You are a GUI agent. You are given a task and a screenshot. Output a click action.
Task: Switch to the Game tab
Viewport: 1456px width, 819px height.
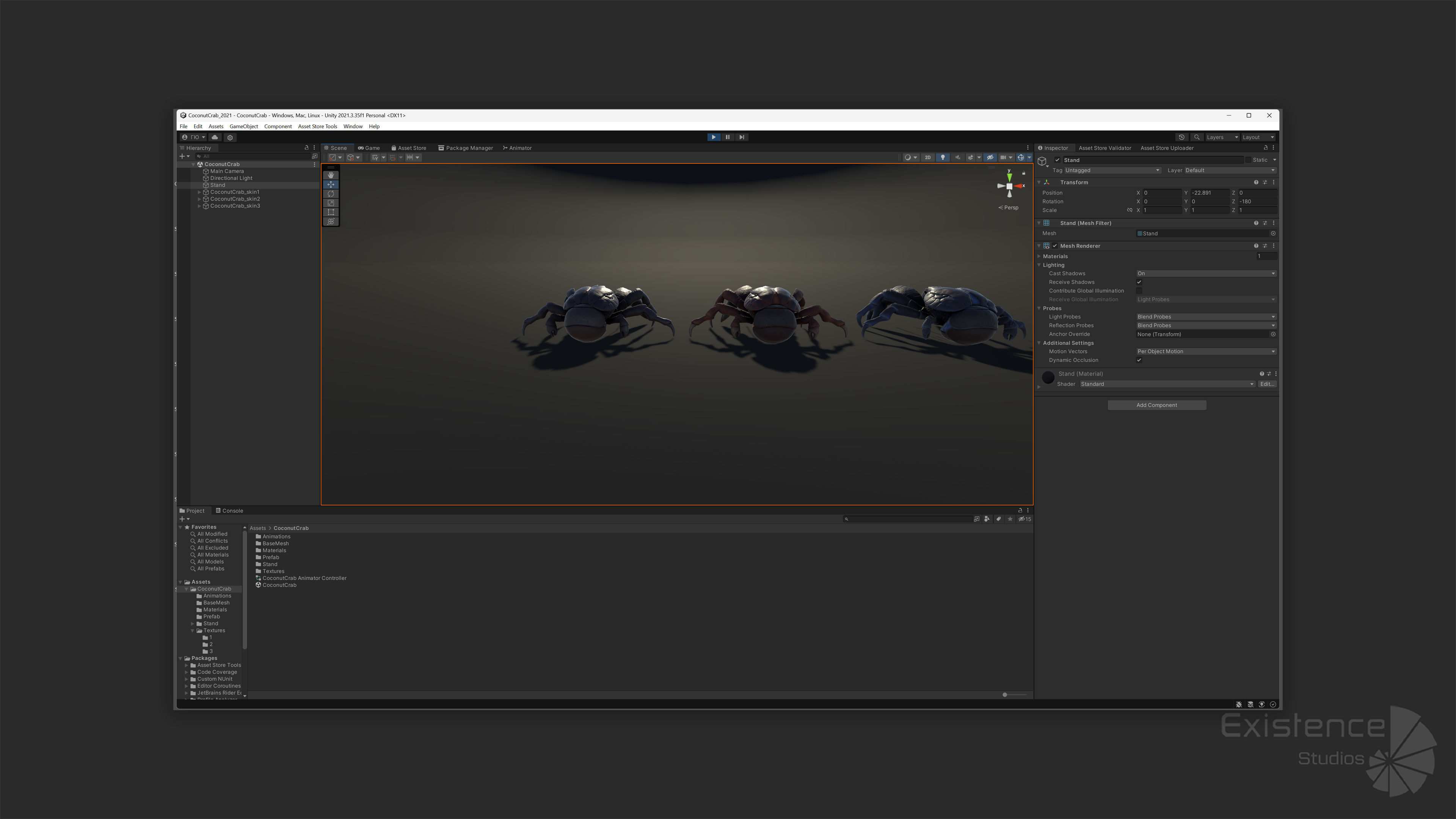pyautogui.click(x=369, y=148)
